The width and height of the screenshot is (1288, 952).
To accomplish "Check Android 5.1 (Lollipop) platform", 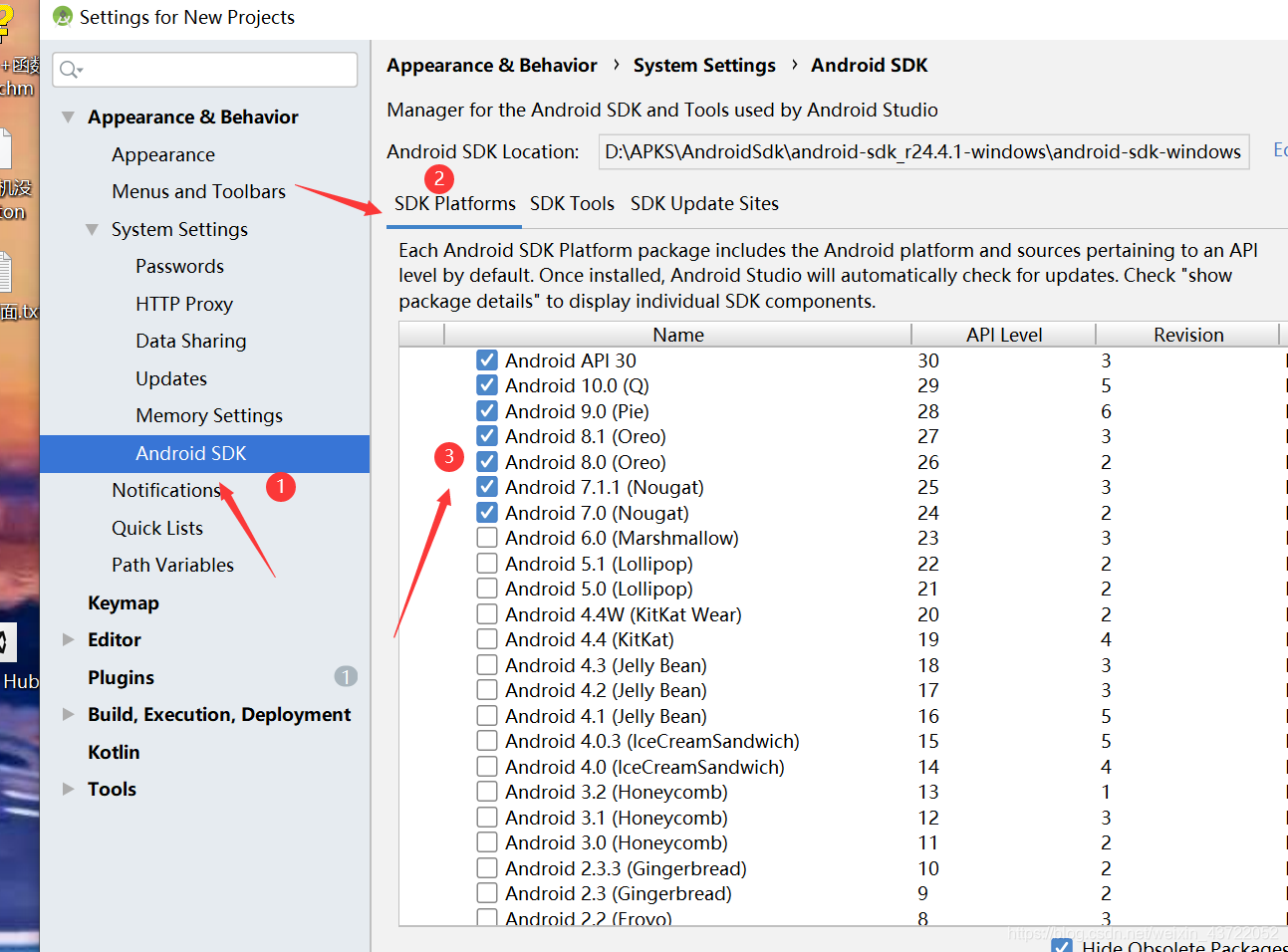I will click(487, 564).
